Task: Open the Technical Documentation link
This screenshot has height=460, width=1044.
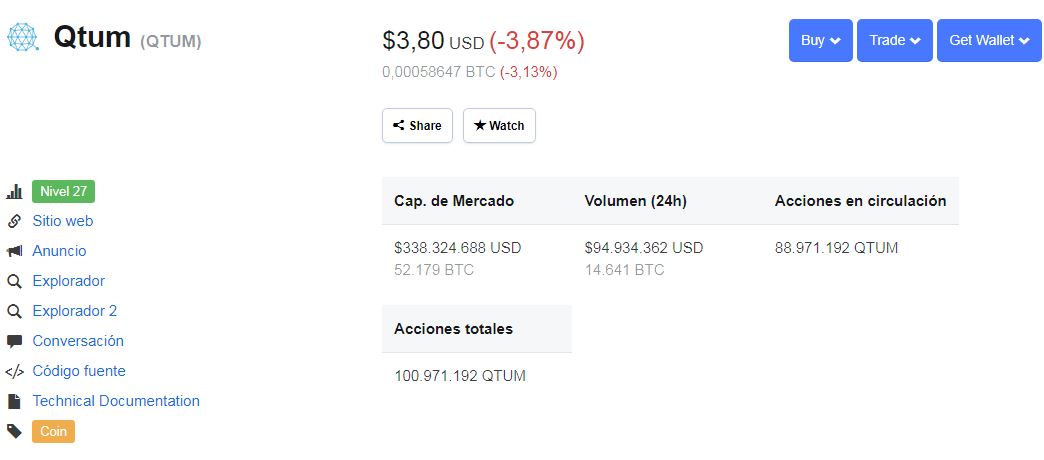Action: 116,401
